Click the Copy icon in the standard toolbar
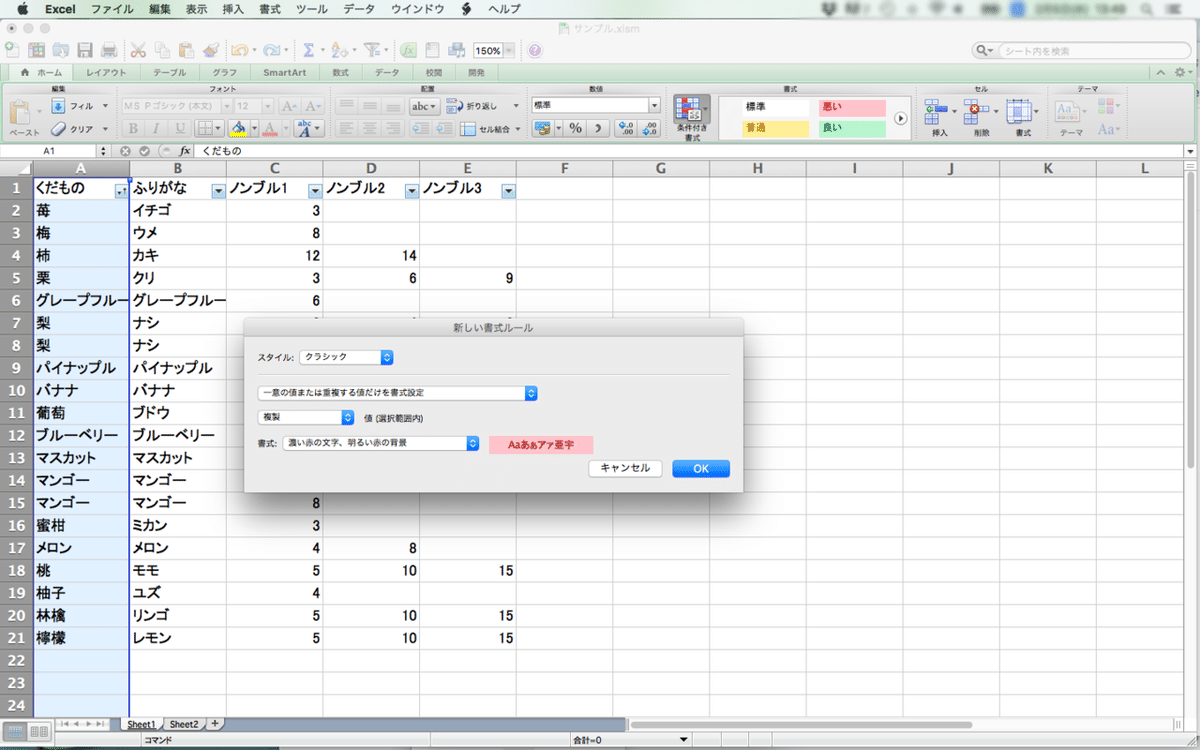The image size is (1200, 750). coord(161,50)
